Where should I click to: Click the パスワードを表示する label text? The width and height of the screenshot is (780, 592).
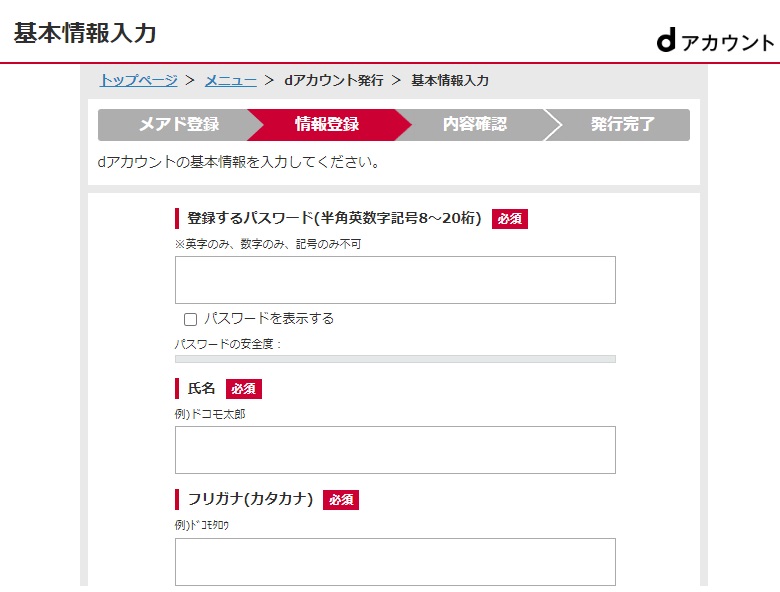pos(269,318)
